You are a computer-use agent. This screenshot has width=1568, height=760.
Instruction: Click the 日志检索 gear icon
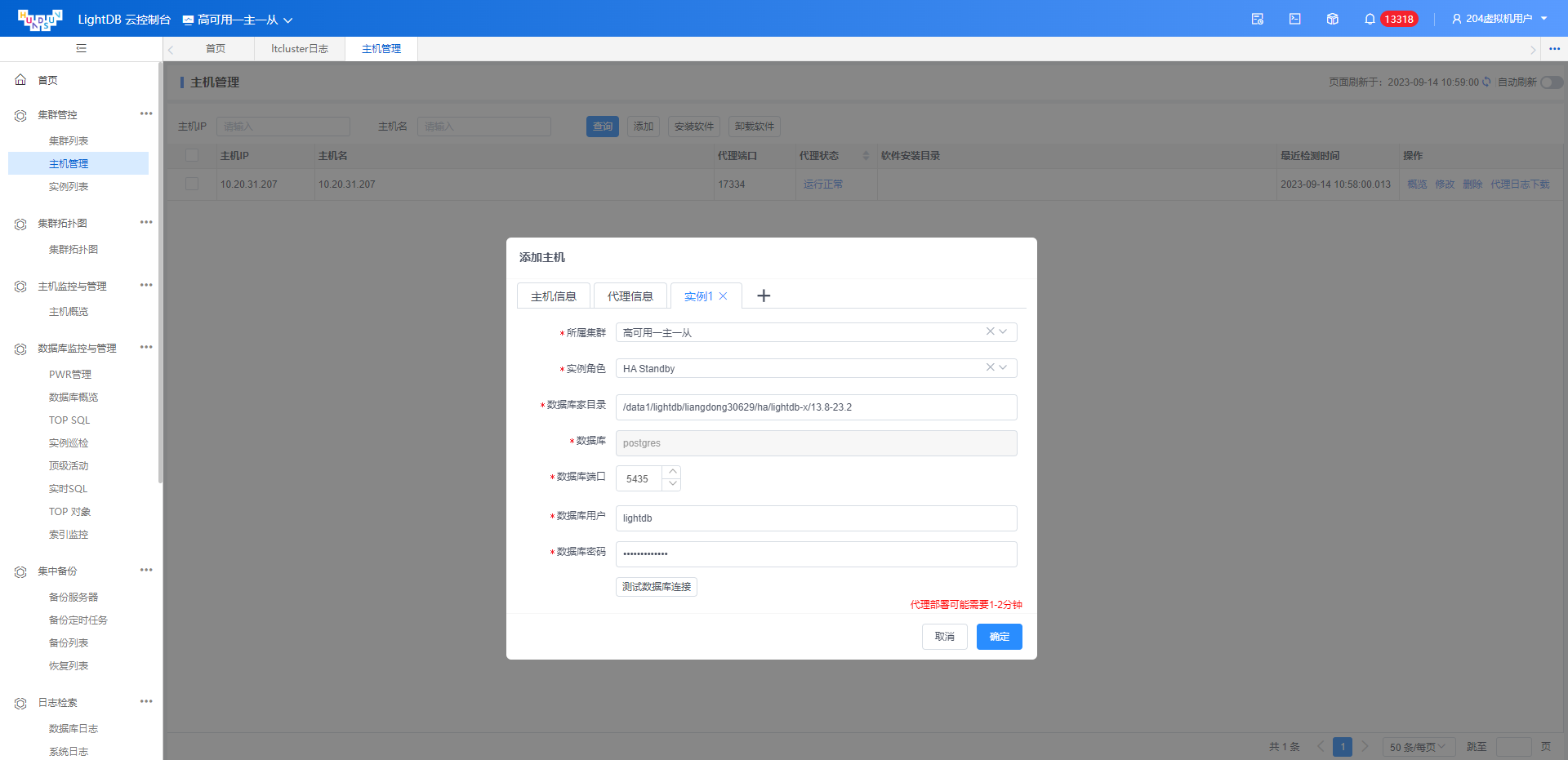pos(20,703)
